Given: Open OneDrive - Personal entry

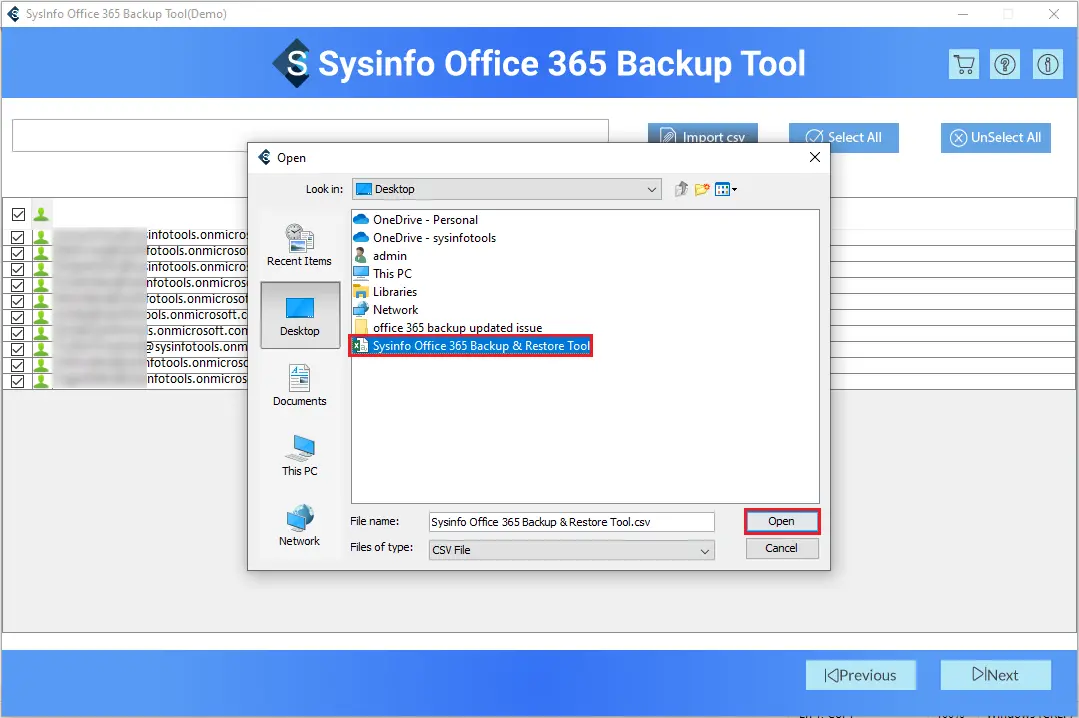Looking at the screenshot, I should tap(416, 220).
